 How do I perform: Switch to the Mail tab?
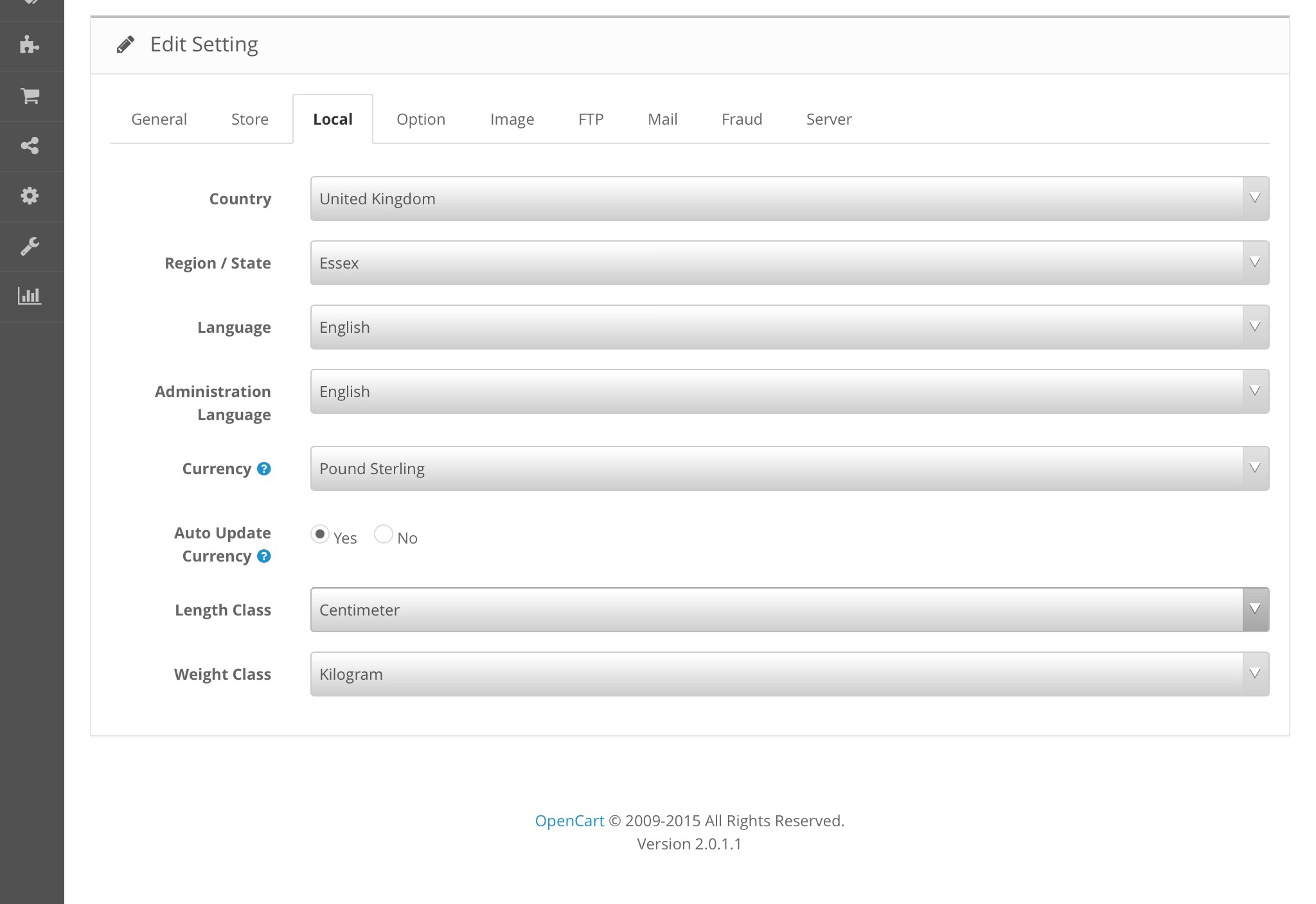(662, 120)
